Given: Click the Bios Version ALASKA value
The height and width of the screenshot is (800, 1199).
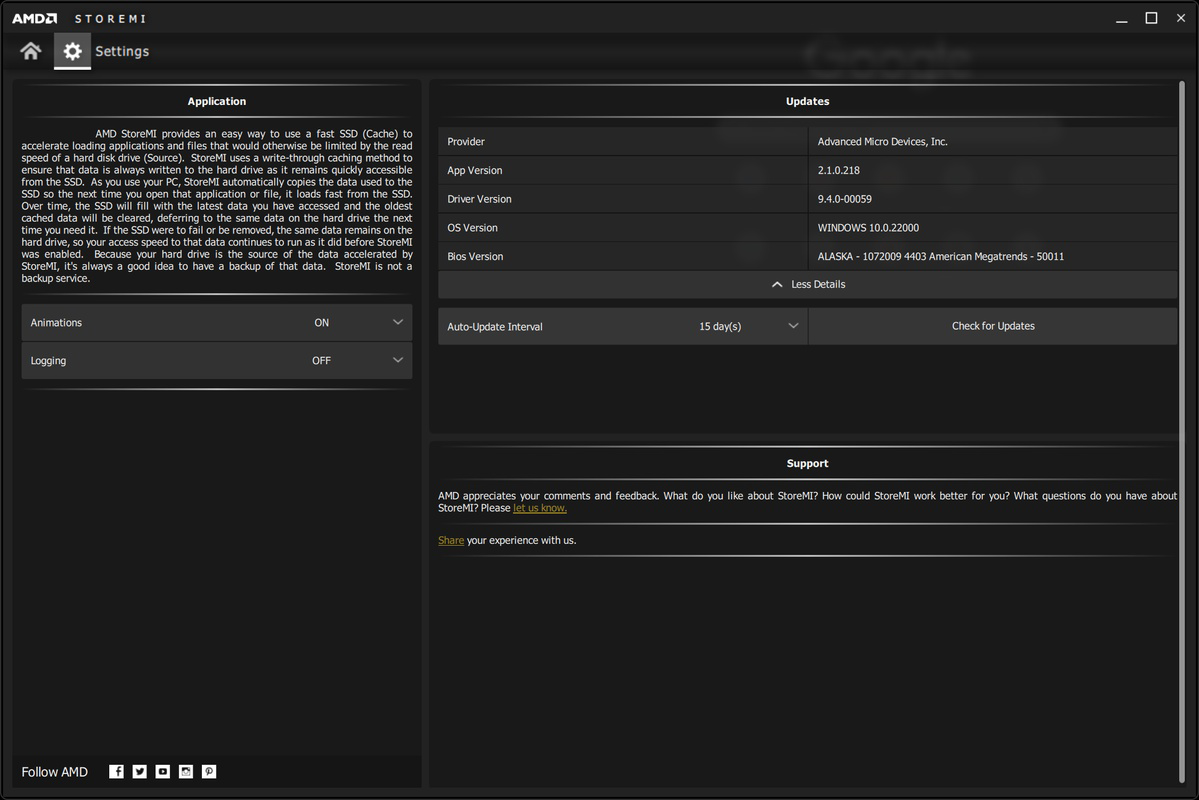Looking at the screenshot, I should point(941,256).
